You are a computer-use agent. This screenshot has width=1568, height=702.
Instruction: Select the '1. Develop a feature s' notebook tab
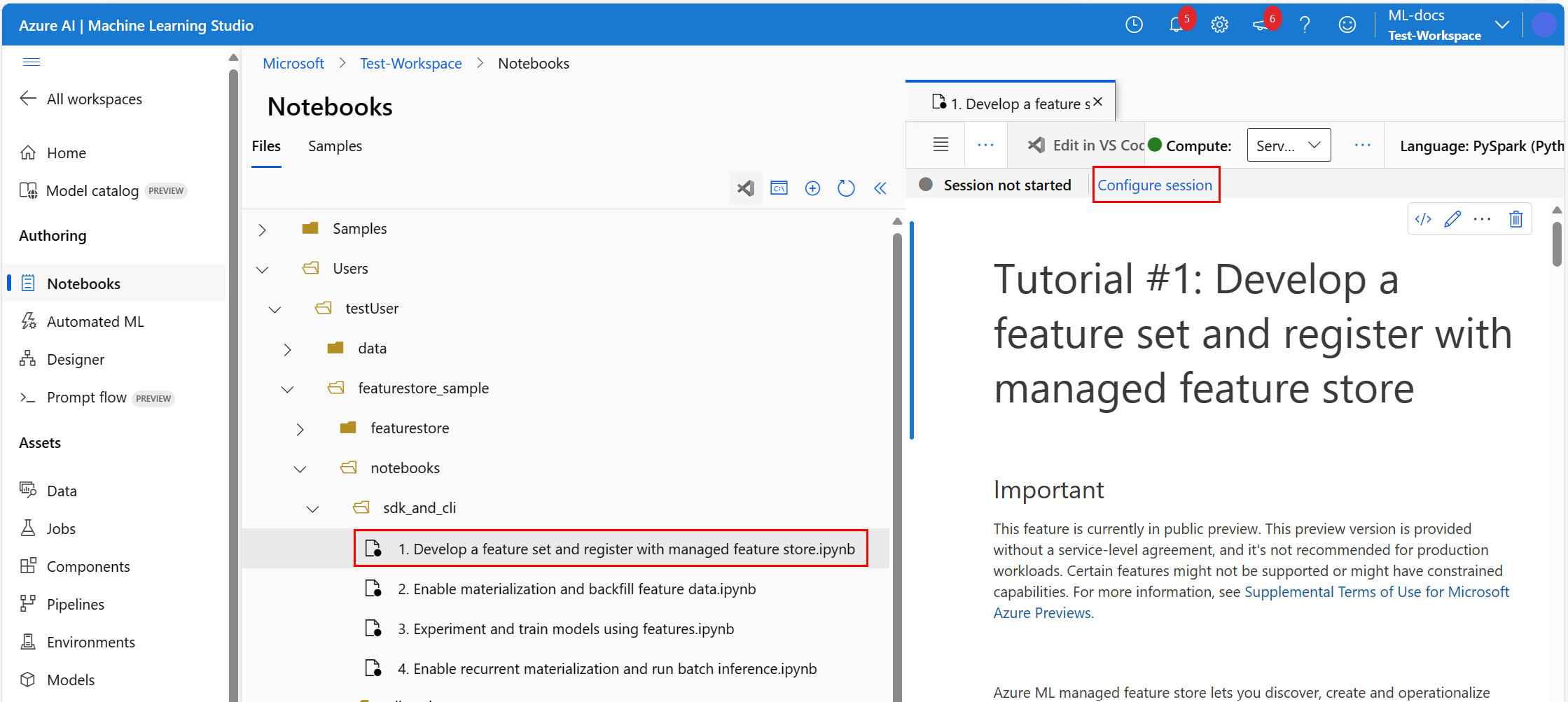click(1011, 103)
